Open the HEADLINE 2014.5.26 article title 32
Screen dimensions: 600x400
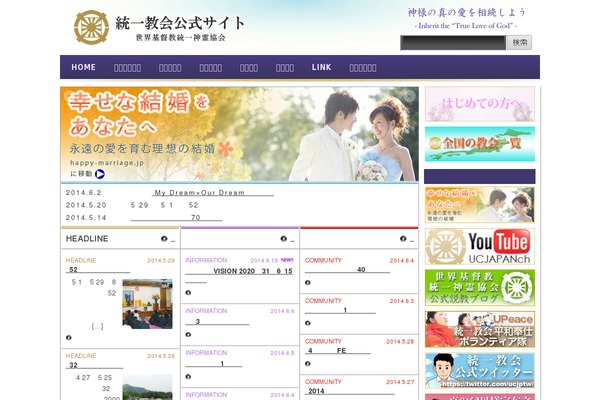click(x=95, y=365)
